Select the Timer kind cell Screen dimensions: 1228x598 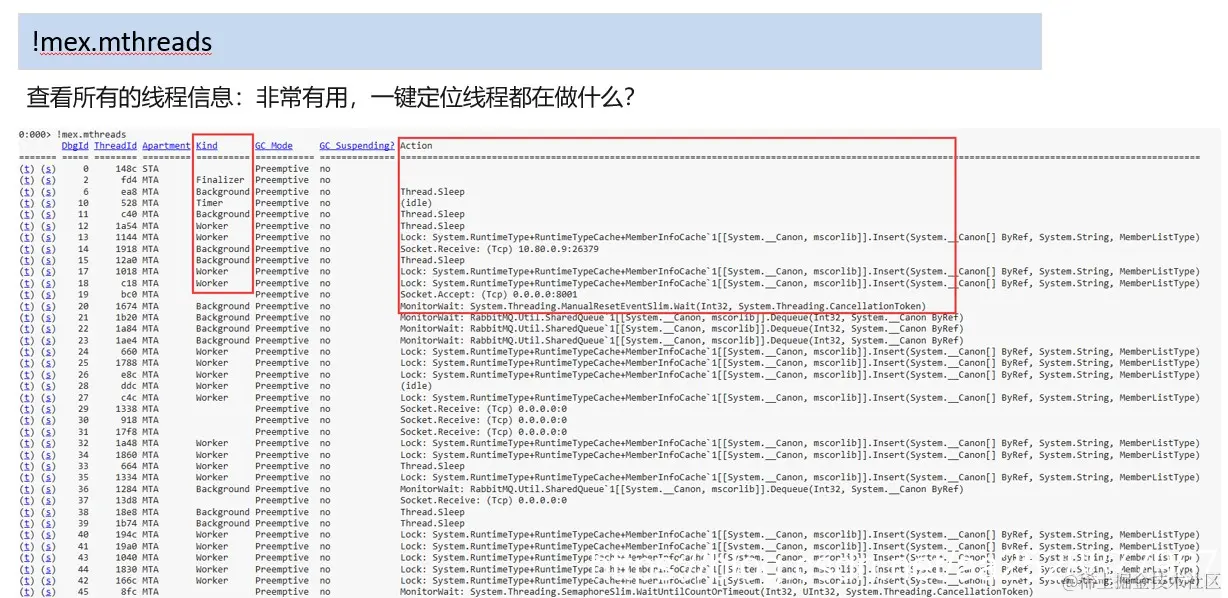(210, 203)
